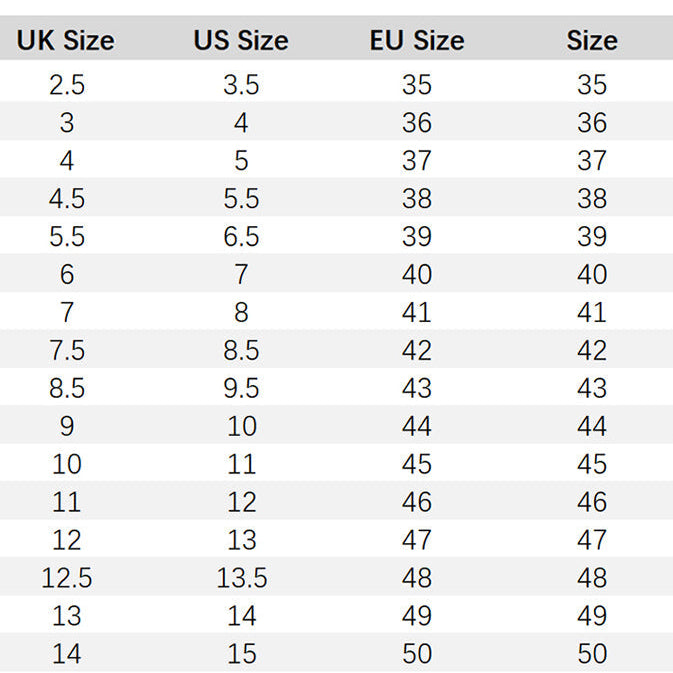Image resolution: width=673 pixels, height=673 pixels.
Task: Select EU size 50 cell
Action: point(417,654)
